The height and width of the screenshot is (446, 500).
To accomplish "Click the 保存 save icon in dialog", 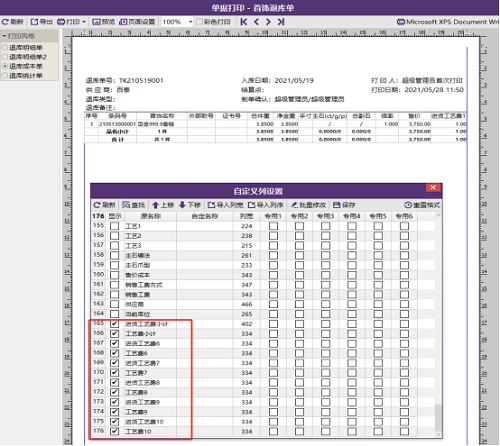I will pyautogui.click(x=337, y=205).
